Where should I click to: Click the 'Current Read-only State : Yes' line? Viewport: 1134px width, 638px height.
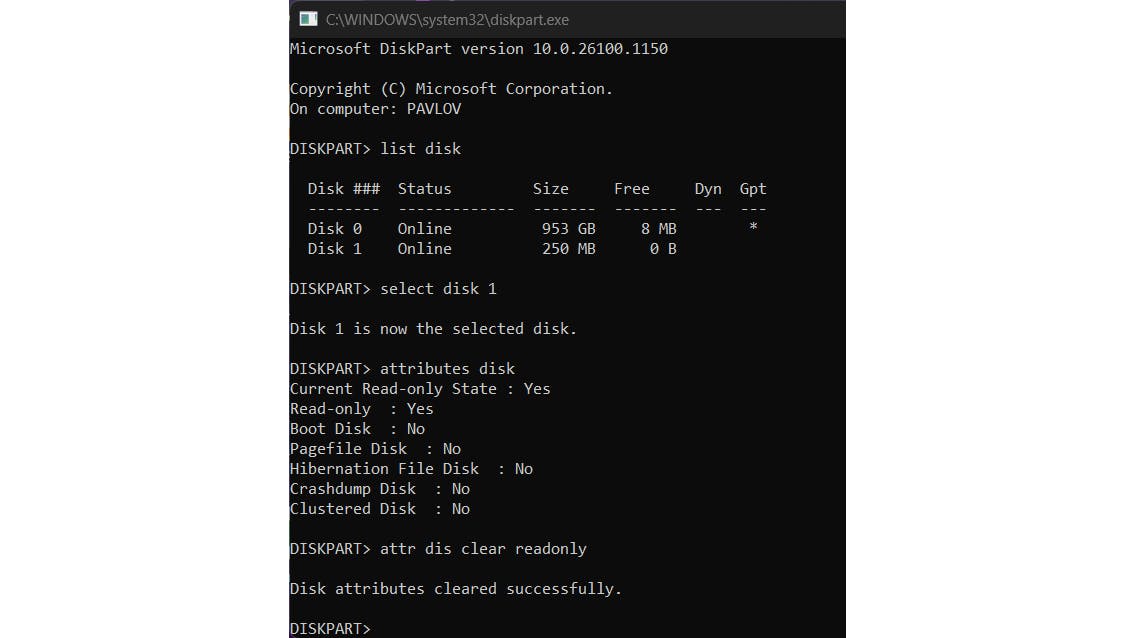420,389
